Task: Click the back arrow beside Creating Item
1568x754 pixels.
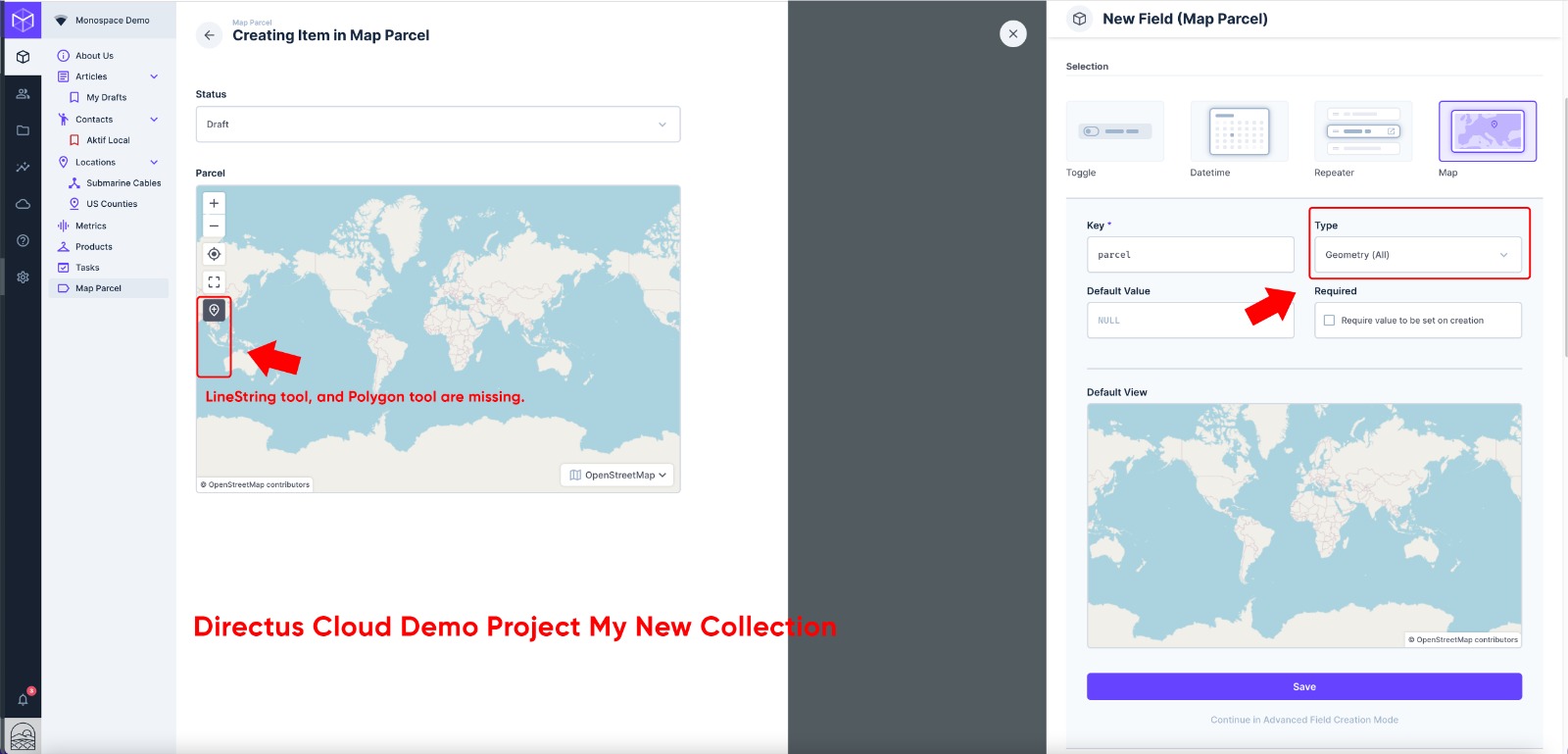Action: (209, 35)
